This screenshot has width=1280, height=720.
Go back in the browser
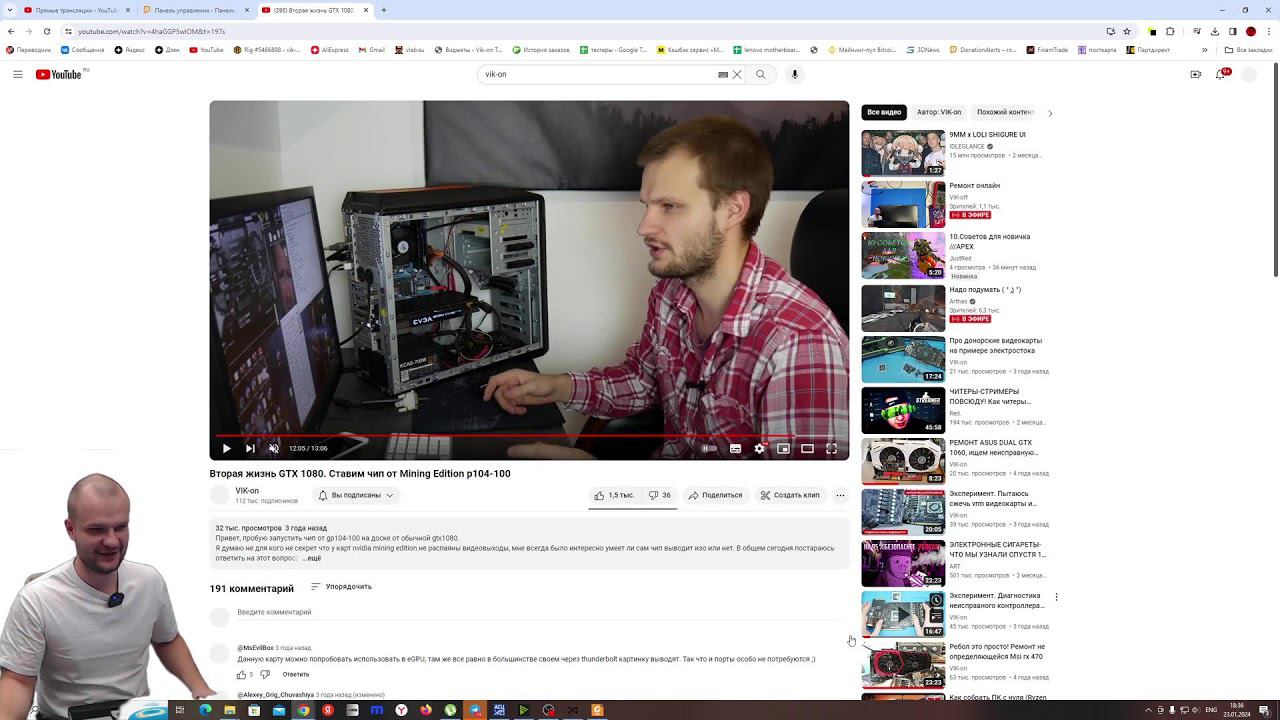11,31
